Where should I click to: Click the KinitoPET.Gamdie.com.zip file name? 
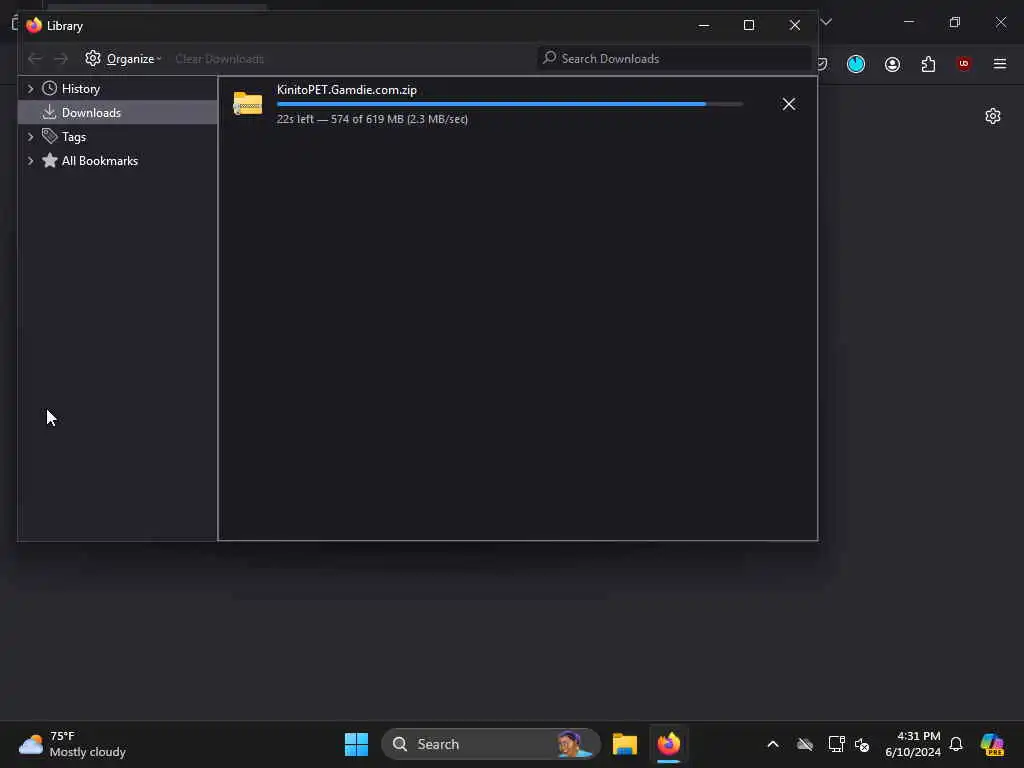click(x=347, y=90)
